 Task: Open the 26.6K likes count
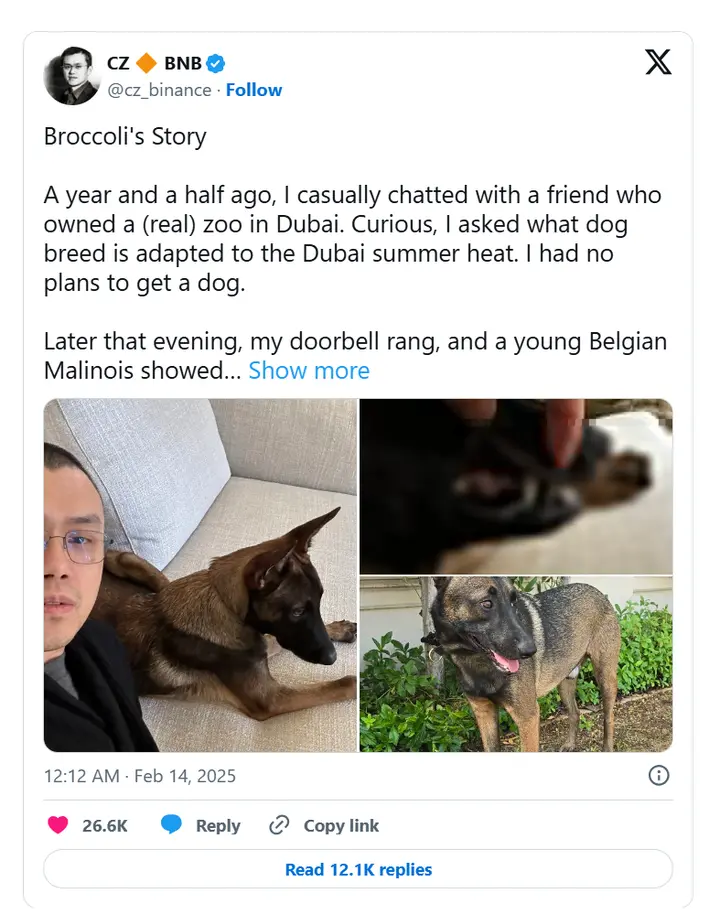104,825
